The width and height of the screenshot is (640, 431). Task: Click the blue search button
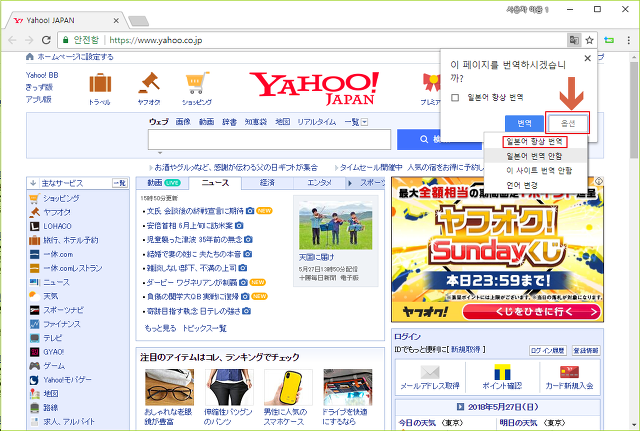439,140
